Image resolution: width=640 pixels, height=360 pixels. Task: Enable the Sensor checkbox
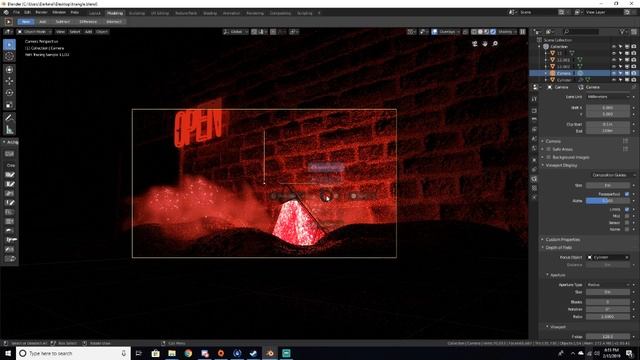pos(627,223)
